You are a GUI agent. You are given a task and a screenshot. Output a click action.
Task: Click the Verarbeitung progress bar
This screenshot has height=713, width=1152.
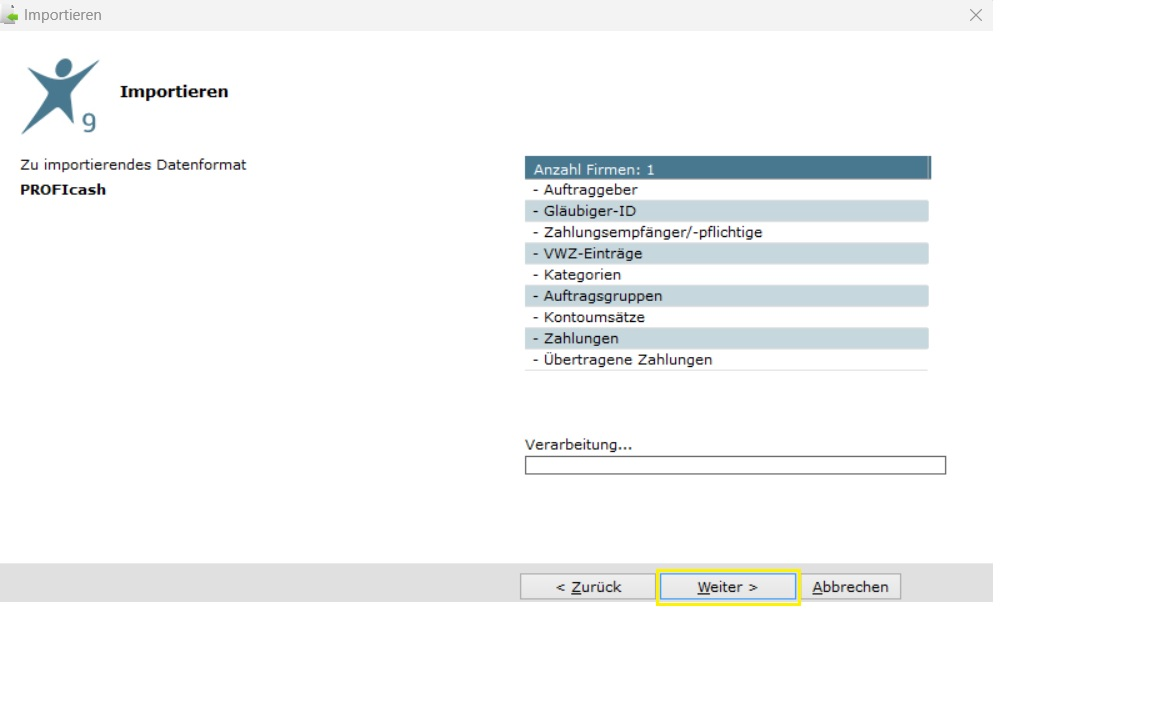(735, 465)
